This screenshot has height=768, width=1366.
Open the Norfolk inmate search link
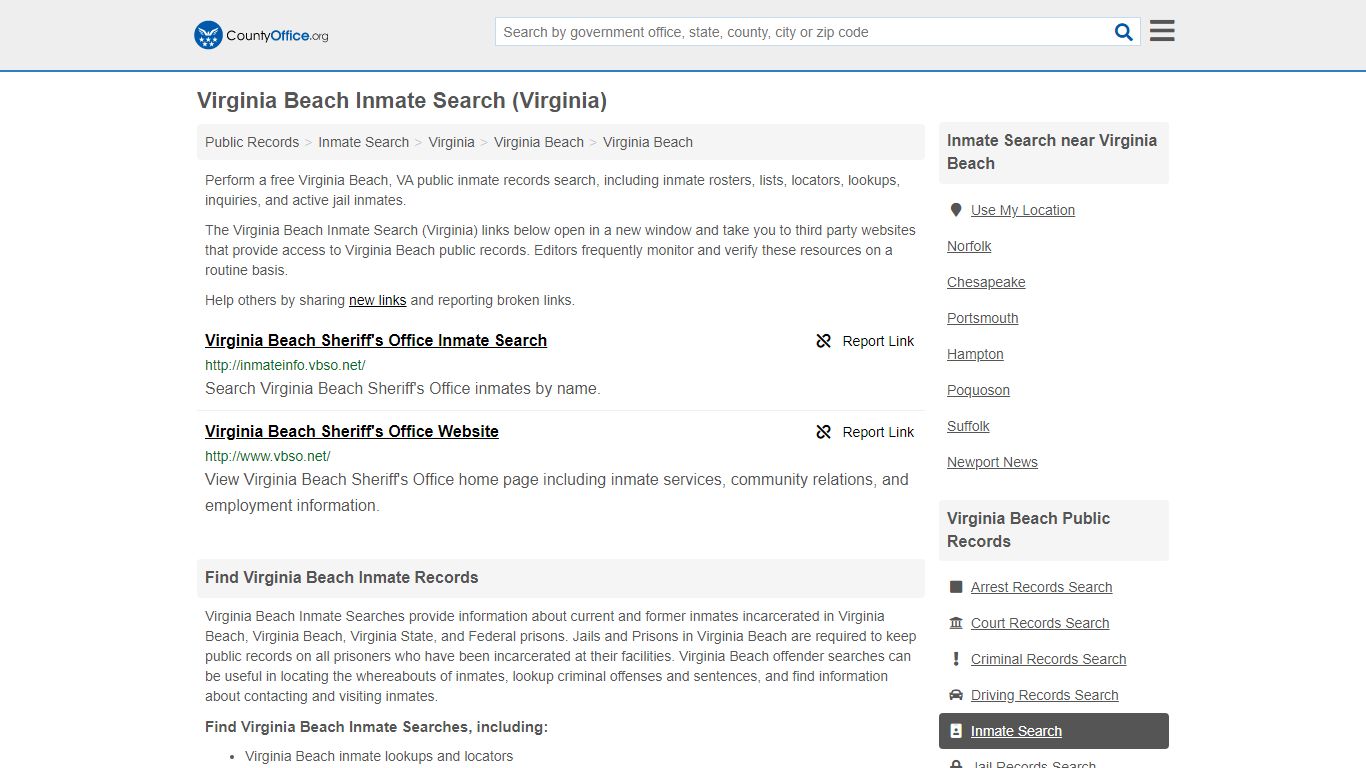[x=969, y=246]
